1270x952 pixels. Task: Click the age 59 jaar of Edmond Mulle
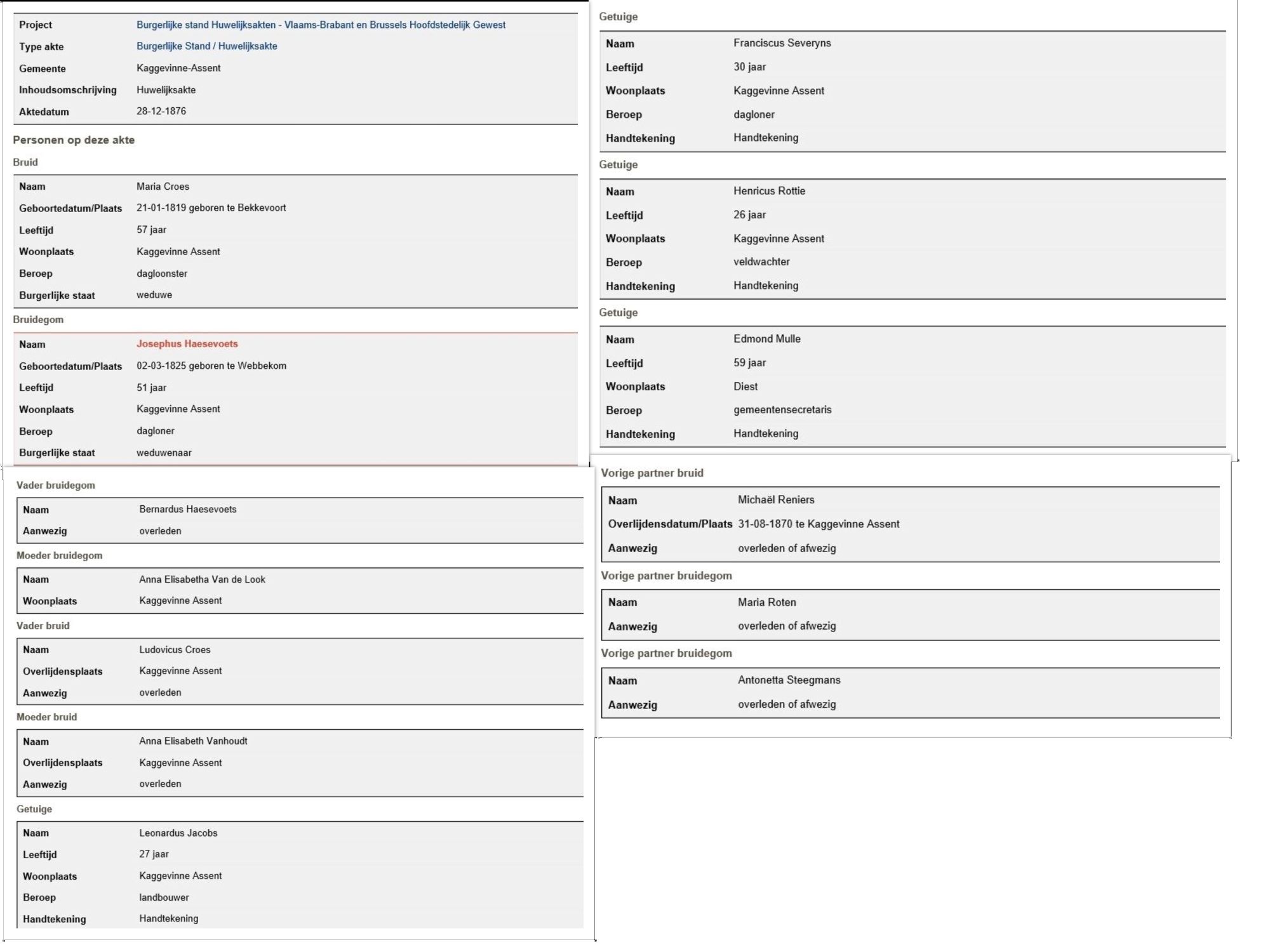pyautogui.click(x=749, y=363)
